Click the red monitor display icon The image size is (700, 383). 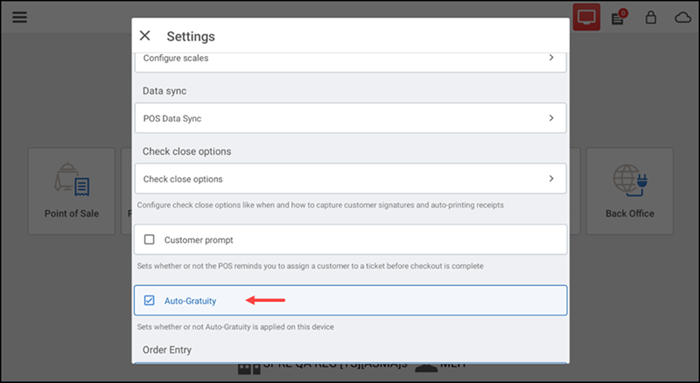(586, 17)
